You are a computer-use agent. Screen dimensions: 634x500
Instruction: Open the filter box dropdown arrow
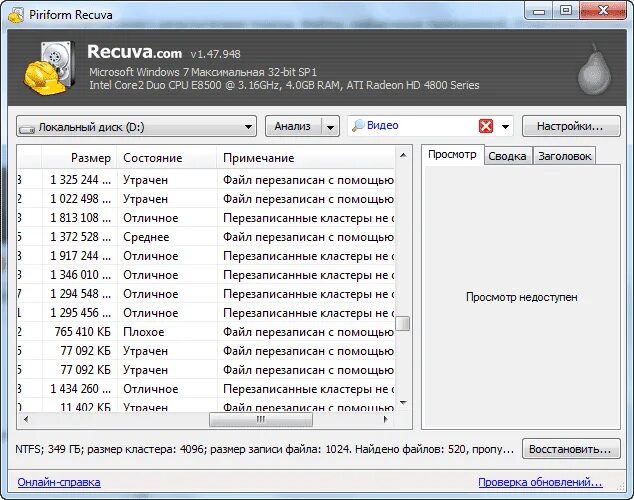(x=505, y=127)
